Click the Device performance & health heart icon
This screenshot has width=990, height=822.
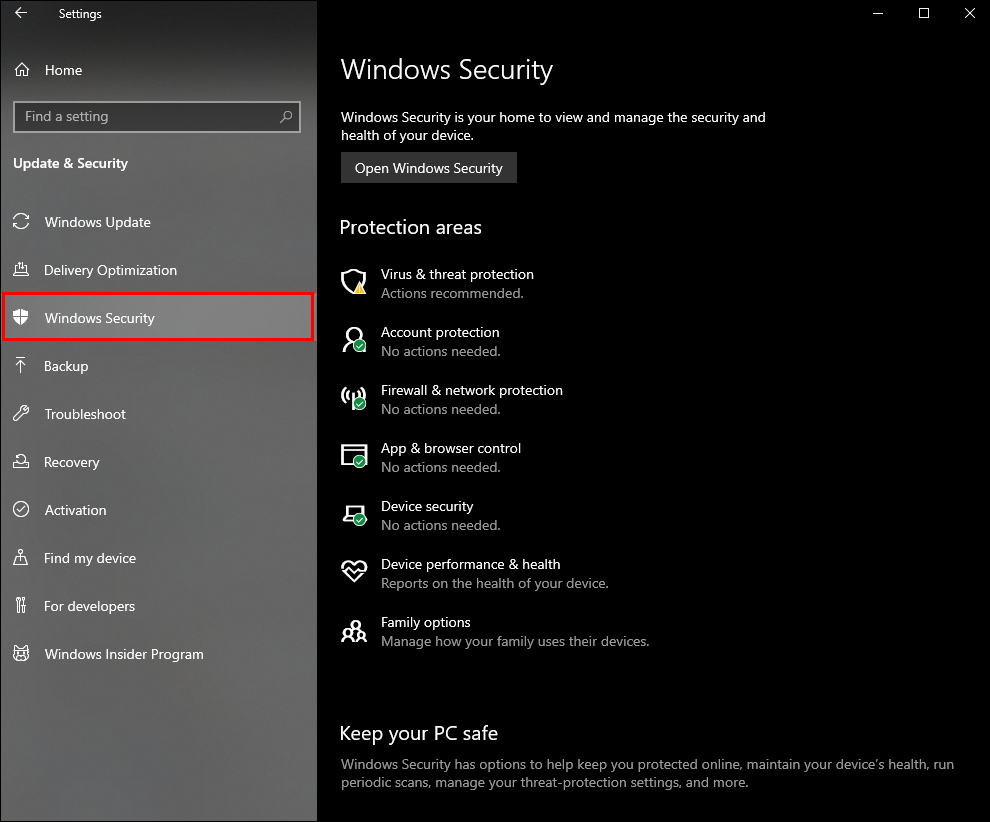tap(354, 572)
